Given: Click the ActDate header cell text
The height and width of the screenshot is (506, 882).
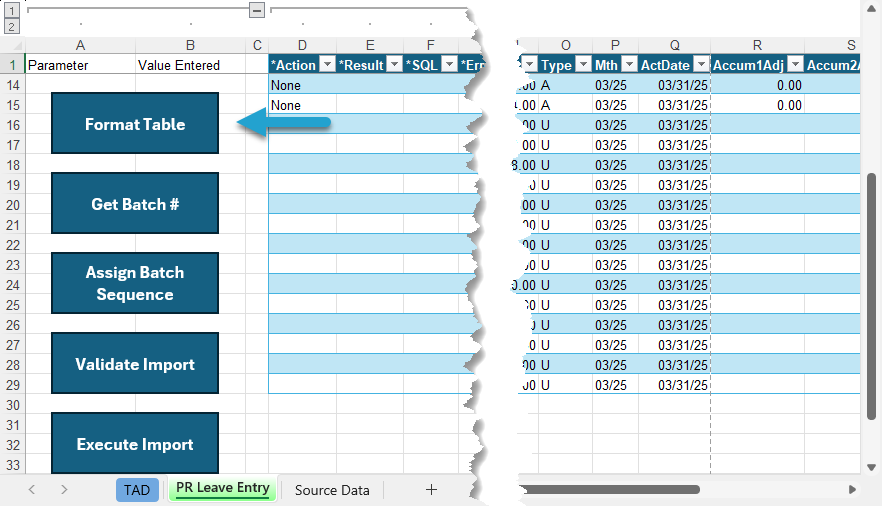Looking at the screenshot, I should pos(665,65).
